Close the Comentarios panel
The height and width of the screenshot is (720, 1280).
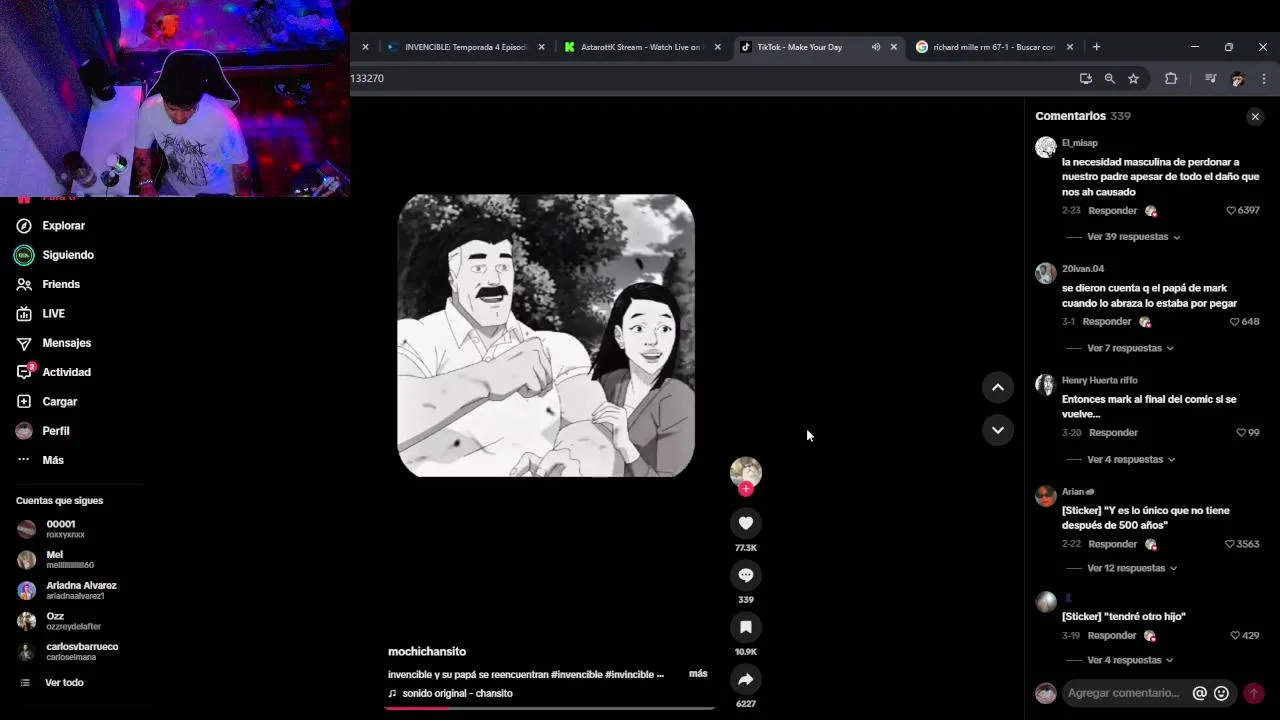(x=1255, y=117)
